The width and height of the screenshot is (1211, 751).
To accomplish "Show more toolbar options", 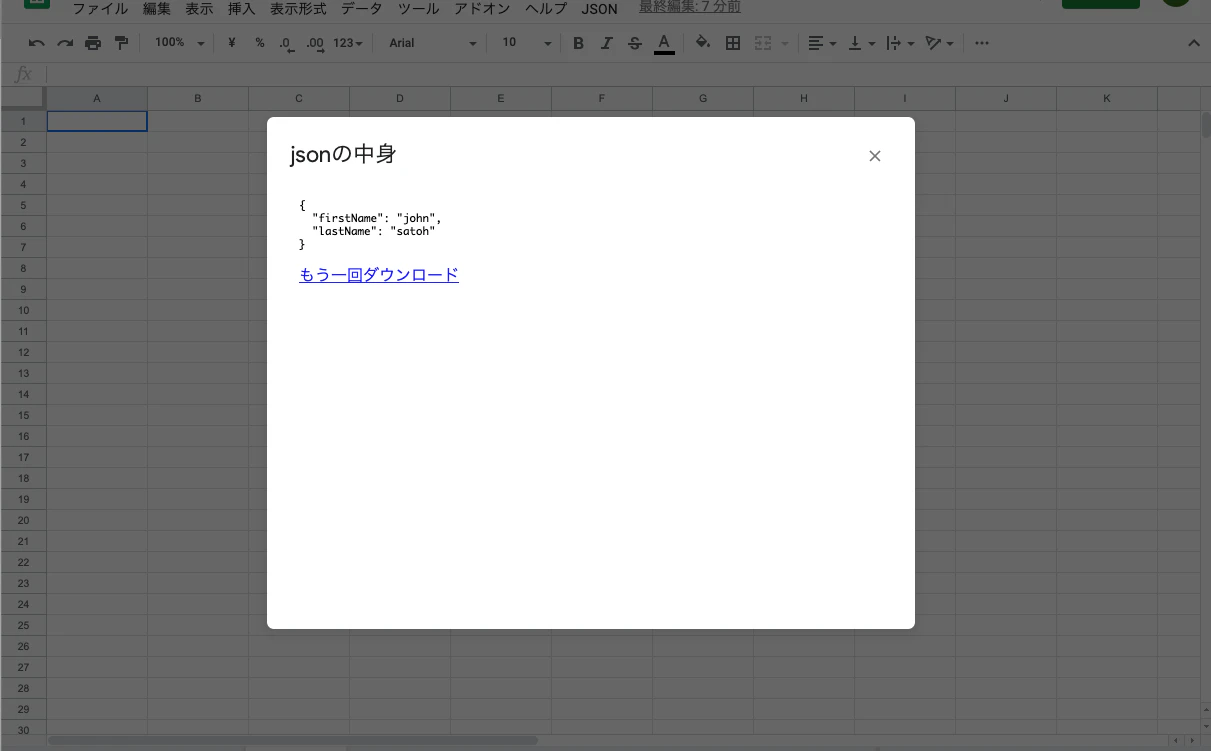I will 982,43.
